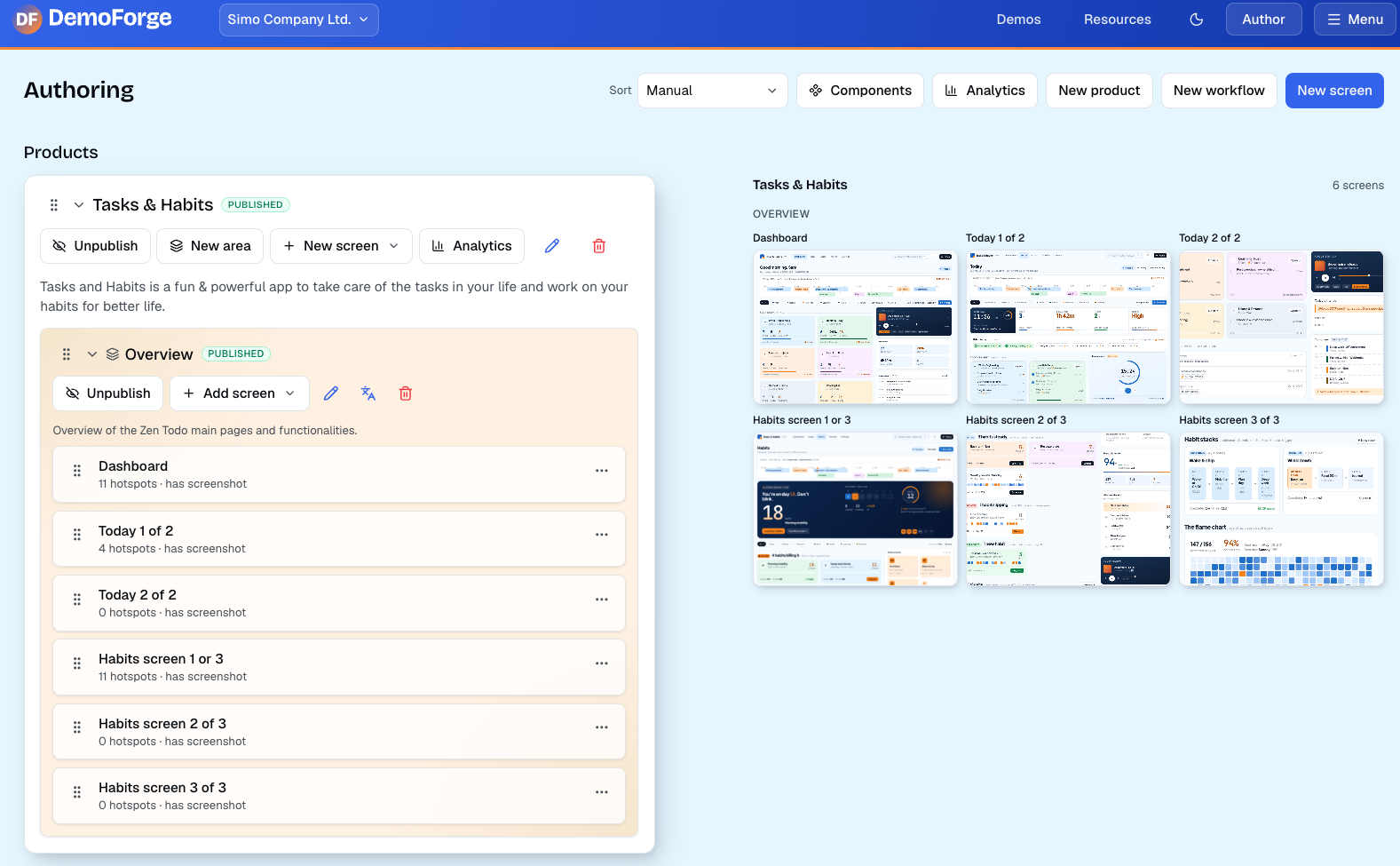The height and width of the screenshot is (866, 1400).
Task: Unpublish the Overview area
Action: click(107, 393)
